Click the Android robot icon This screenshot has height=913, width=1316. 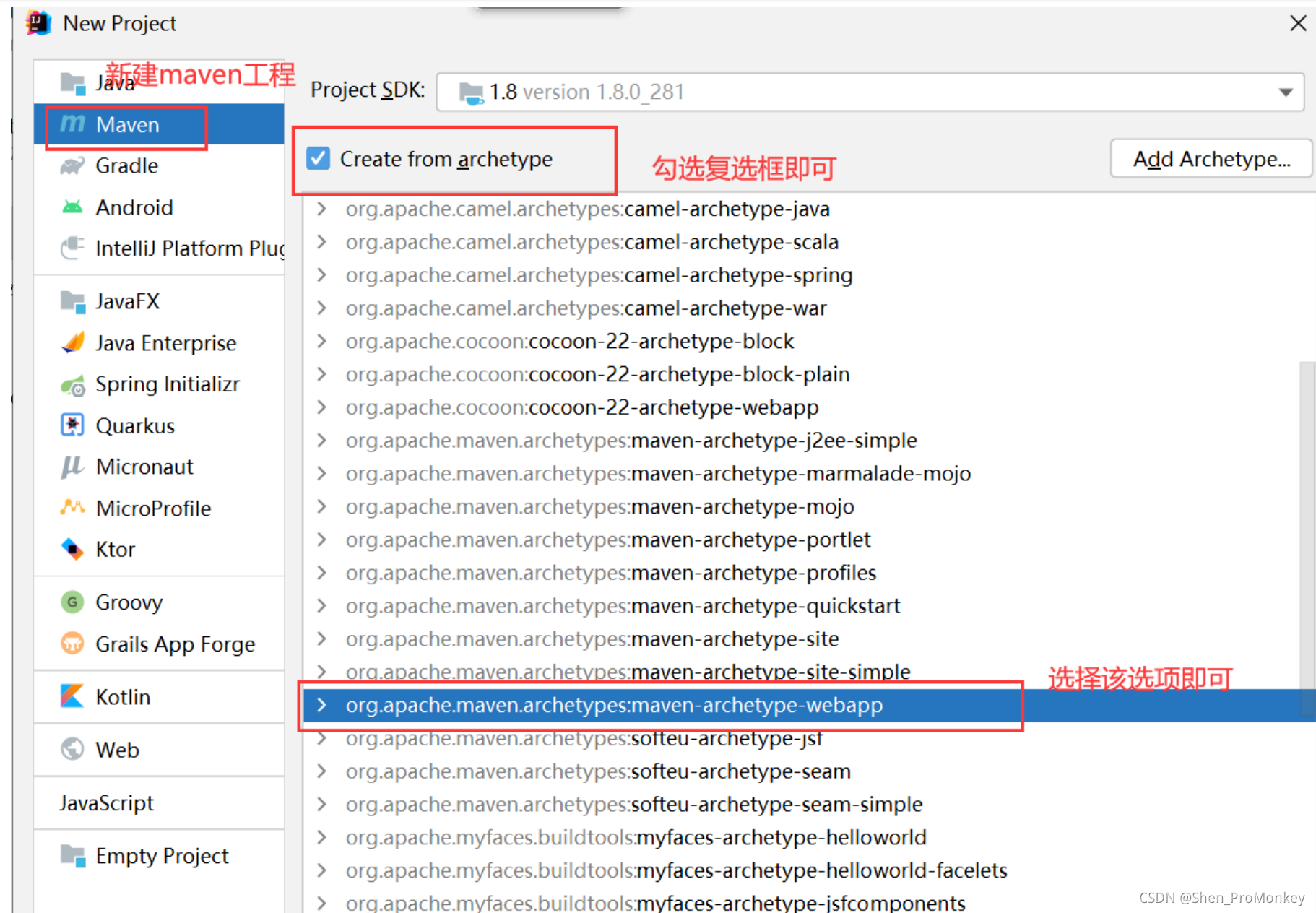click(x=72, y=207)
